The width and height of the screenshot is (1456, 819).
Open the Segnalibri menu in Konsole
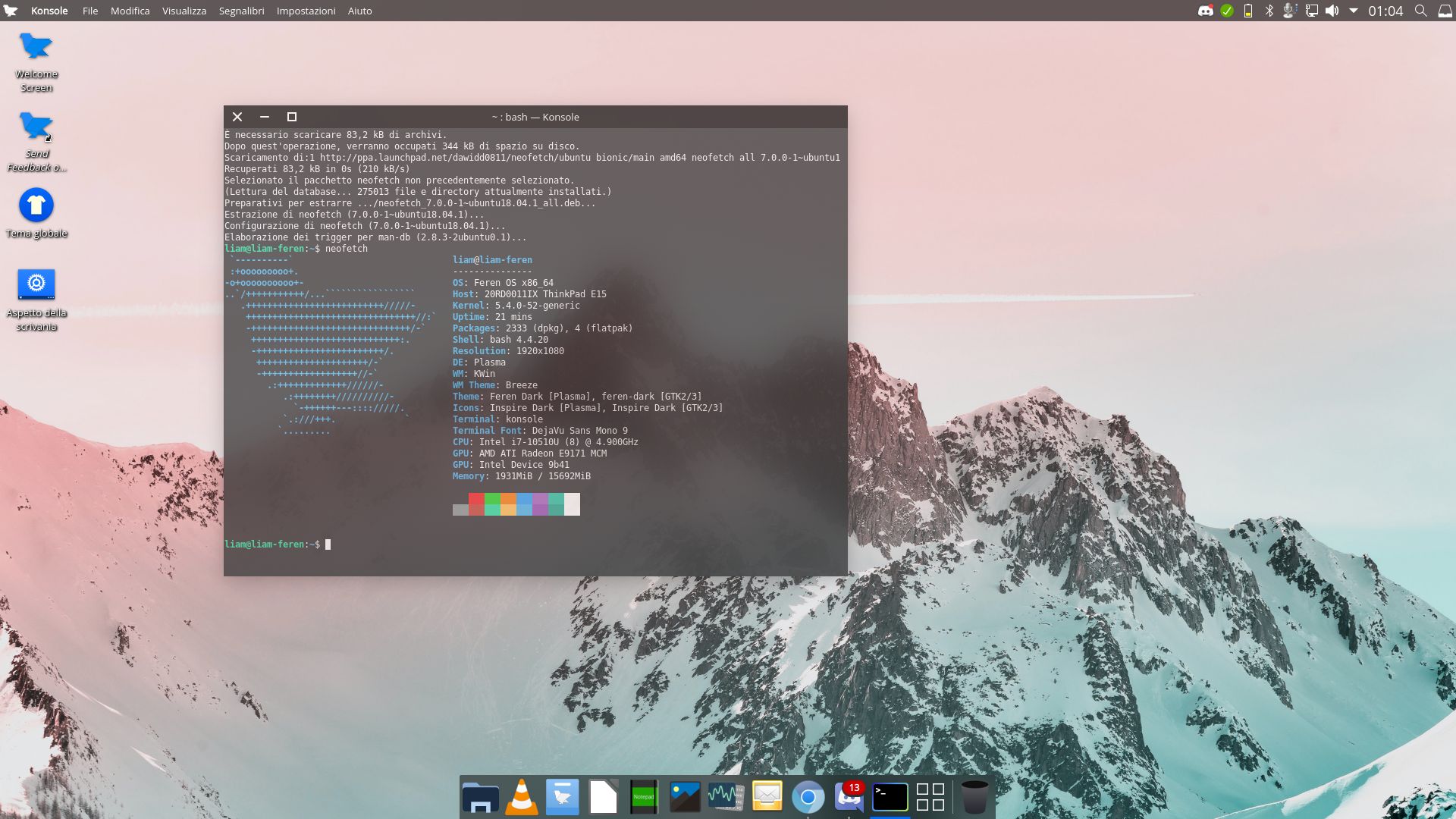(241, 11)
